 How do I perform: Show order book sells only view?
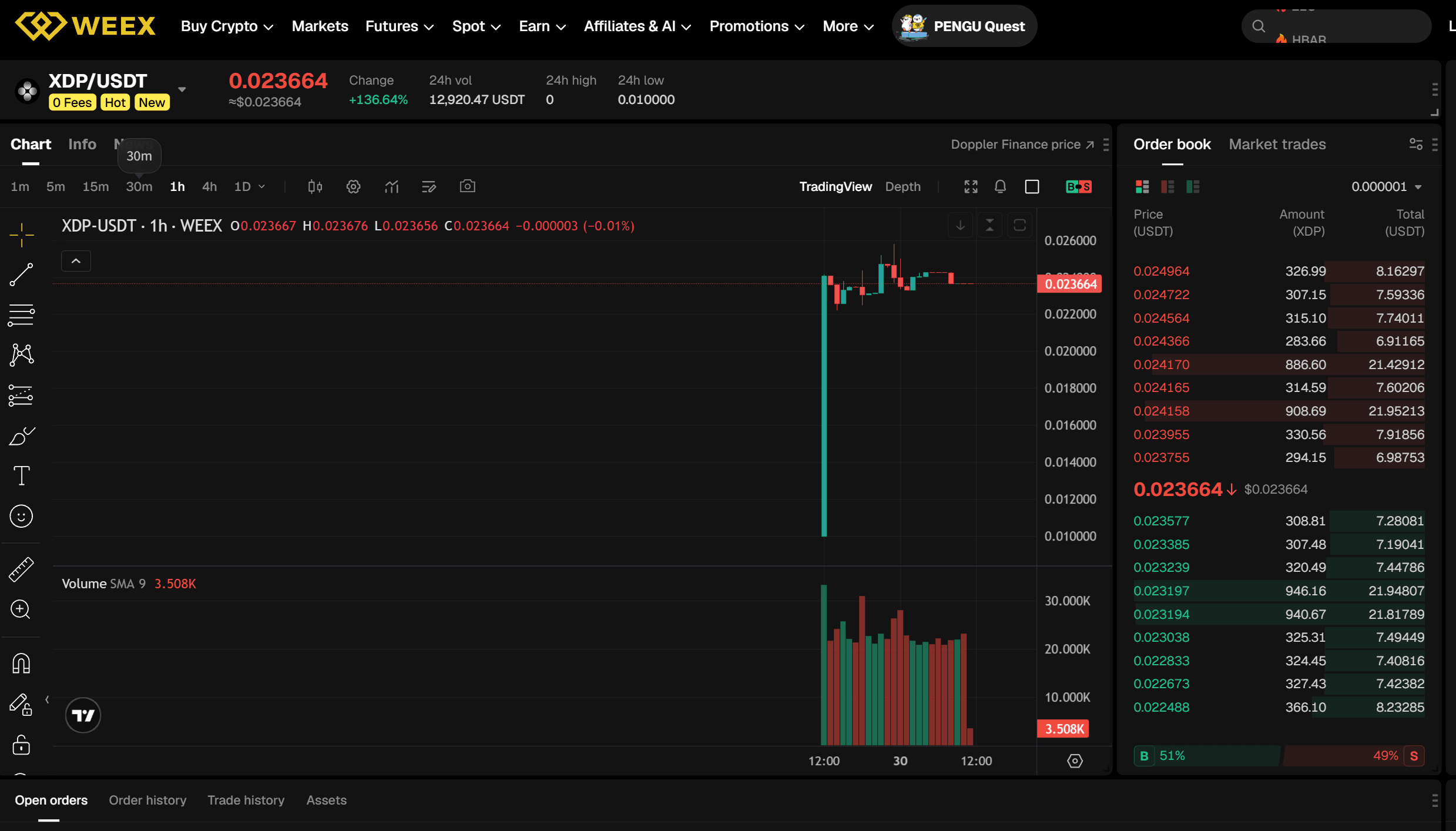tap(1168, 187)
